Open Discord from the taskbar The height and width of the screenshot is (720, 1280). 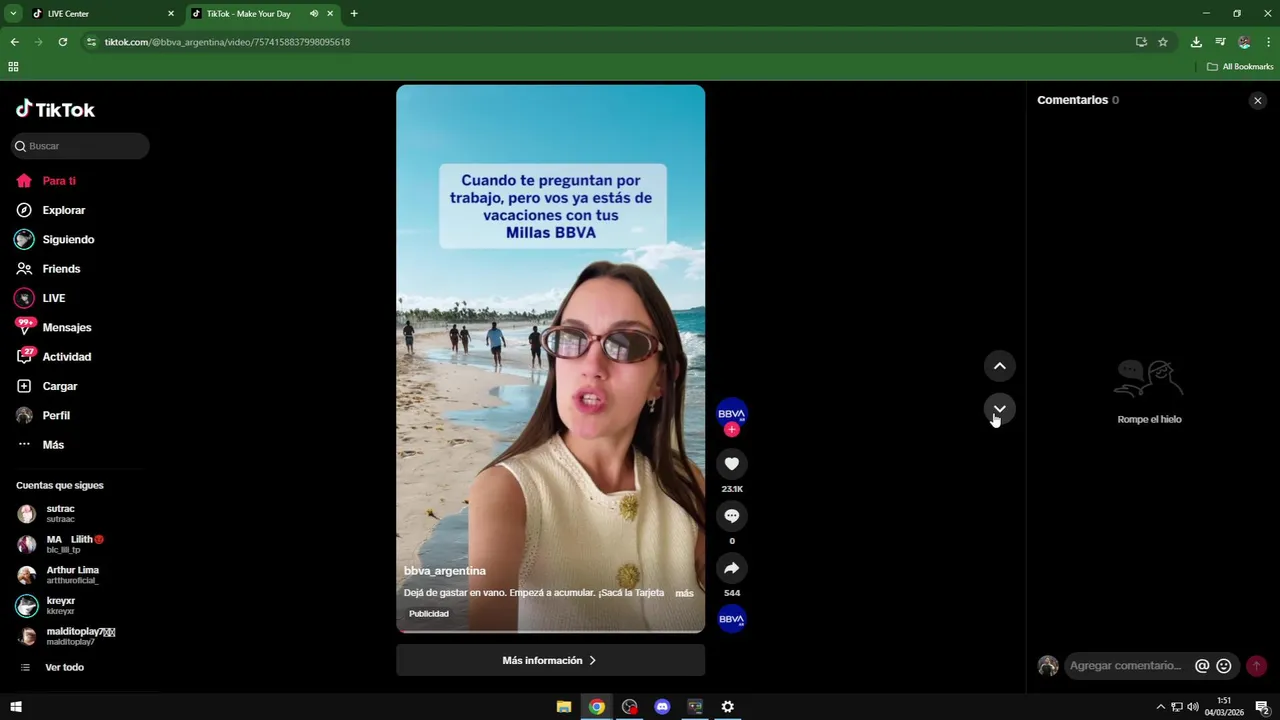[662, 707]
